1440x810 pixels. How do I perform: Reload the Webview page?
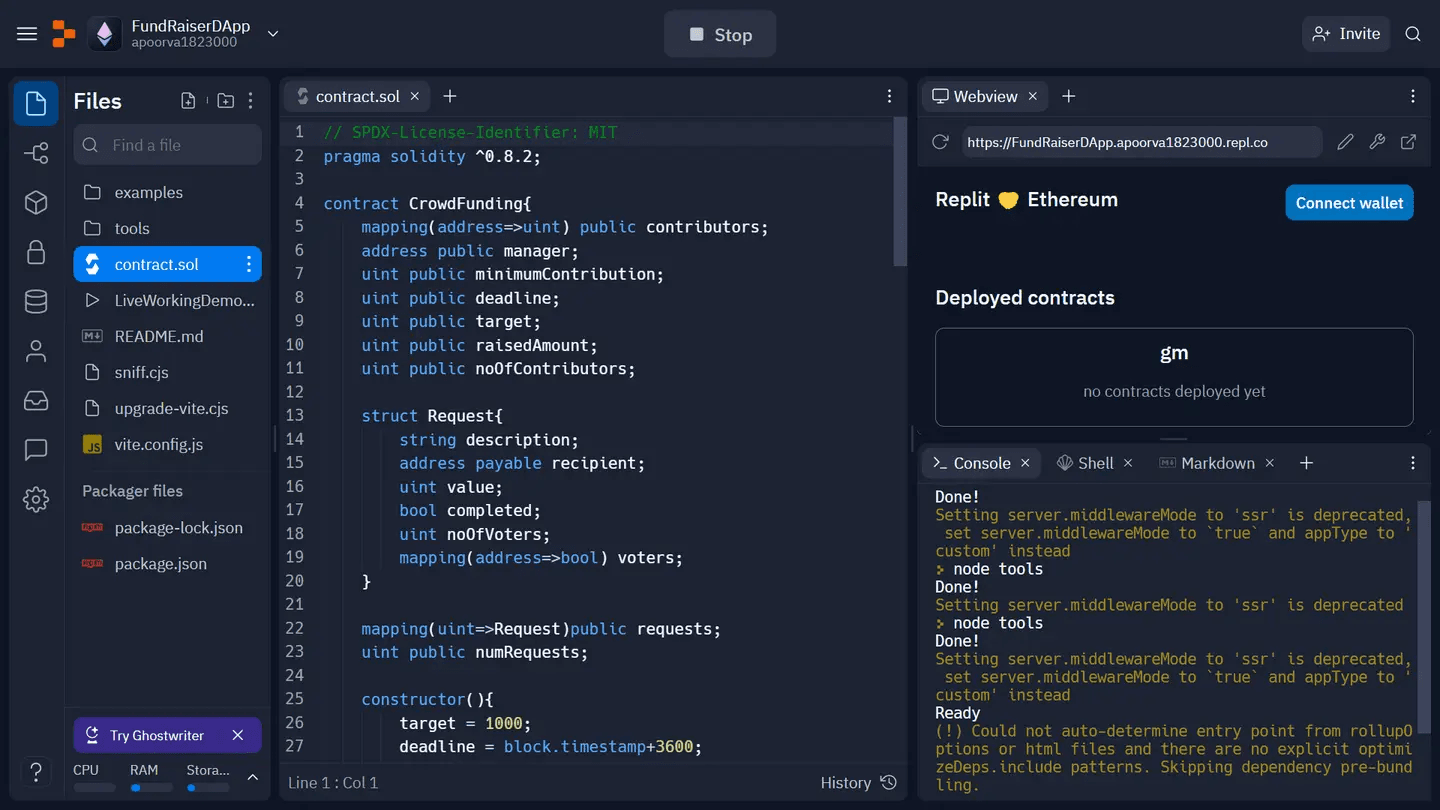[940, 142]
